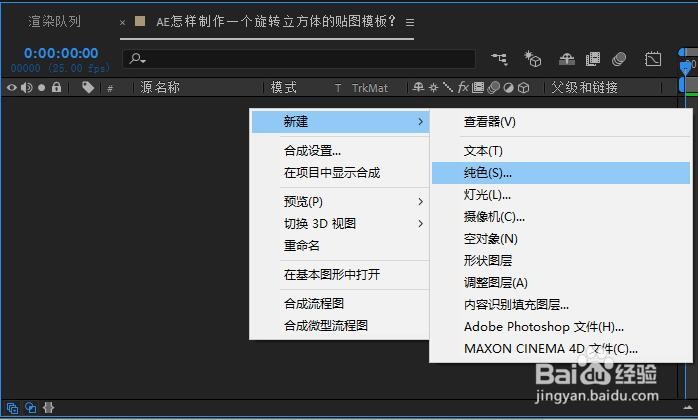Click the 源名称 column header
Viewport: 698px width, 420px height.
[160, 87]
